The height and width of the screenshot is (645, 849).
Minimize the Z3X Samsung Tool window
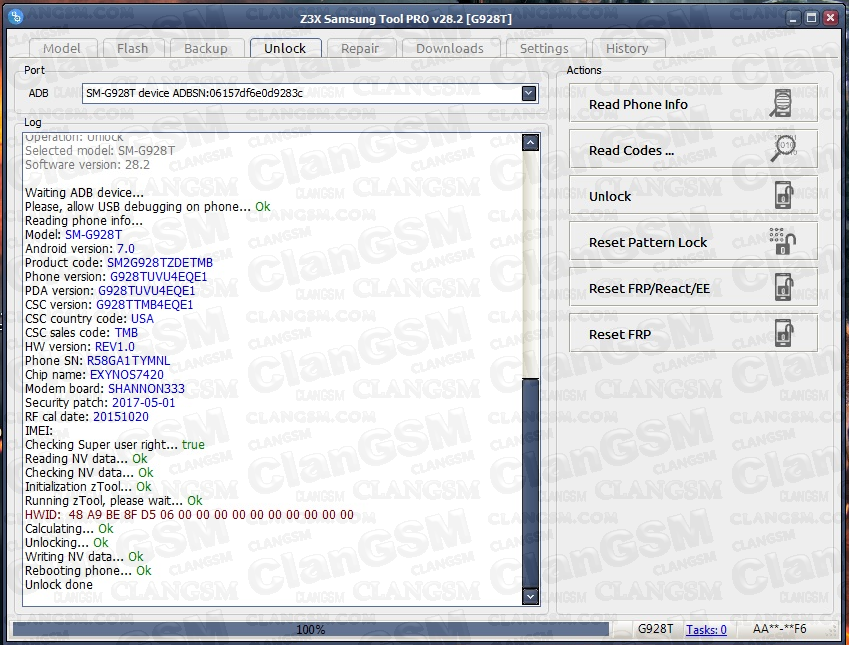pyautogui.click(x=793, y=18)
